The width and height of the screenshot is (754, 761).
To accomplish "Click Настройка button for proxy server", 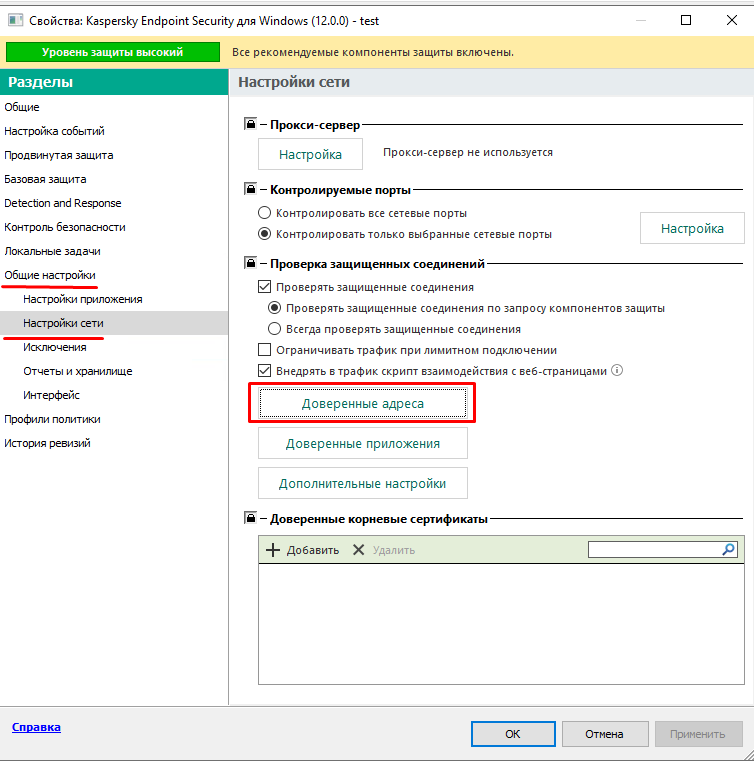I will 311,154.
